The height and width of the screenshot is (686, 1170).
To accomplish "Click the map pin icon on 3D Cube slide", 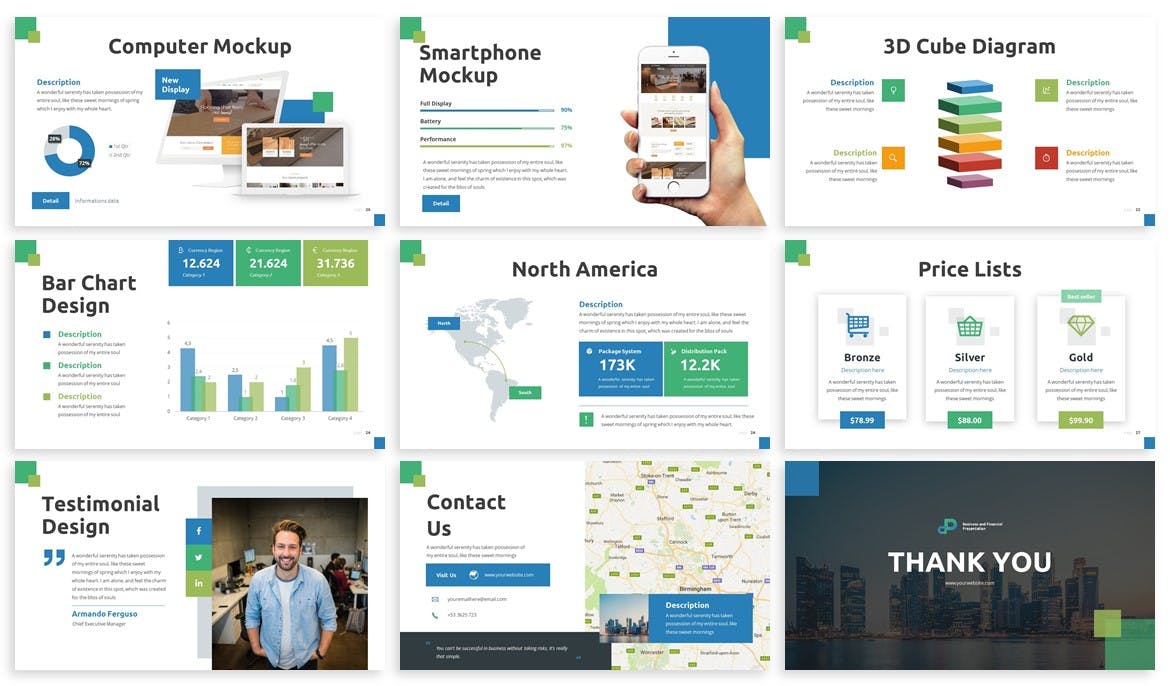I will tap(893, 90).
